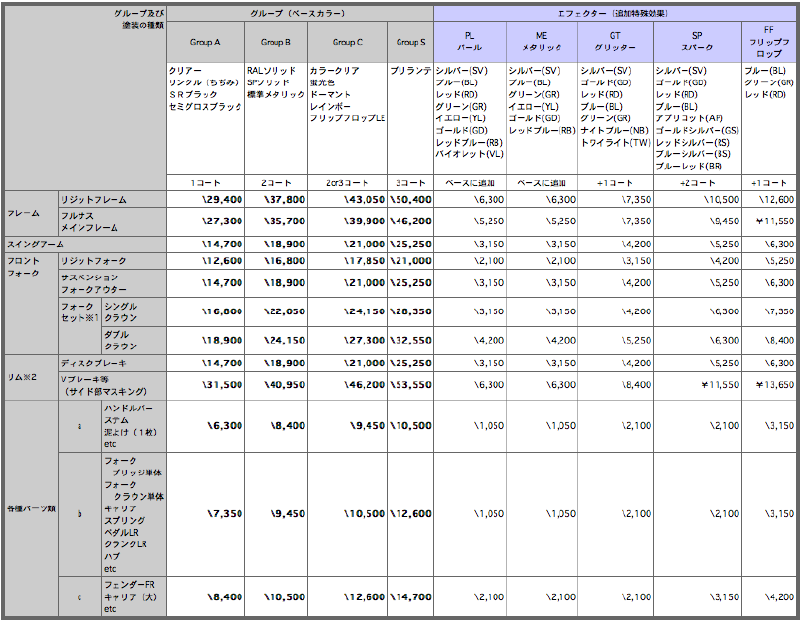The image size is (800, 622).
Task: Select price '\28,350' in Group S
Action: 411,311
